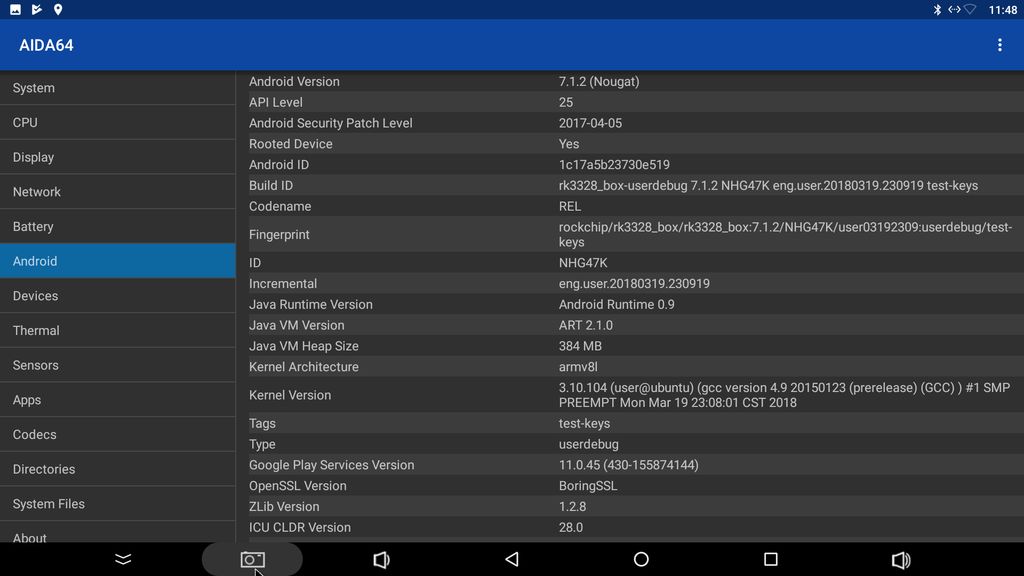
Task: Switch to the Apps section
Action: (118, 400)
